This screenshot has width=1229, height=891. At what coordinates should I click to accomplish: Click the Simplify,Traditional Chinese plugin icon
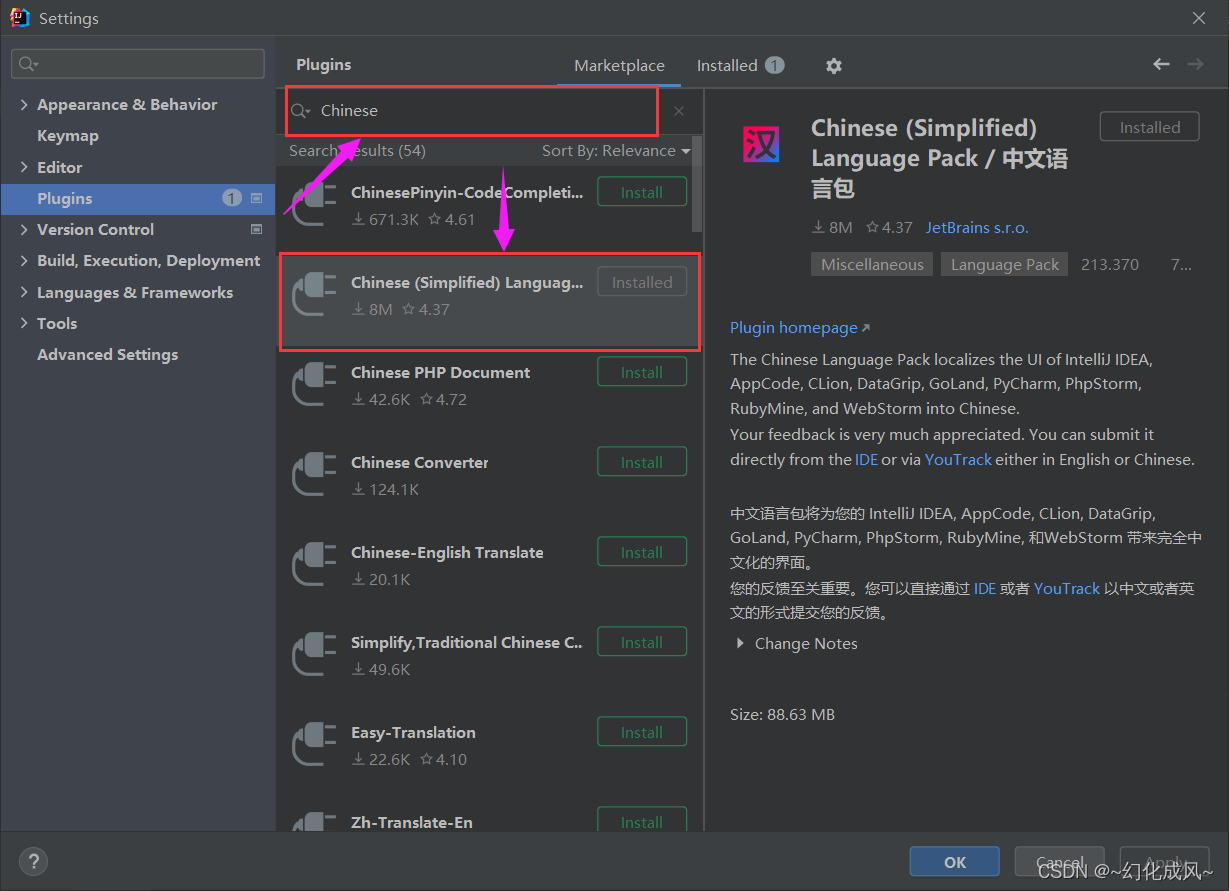(x=314, y=656)
